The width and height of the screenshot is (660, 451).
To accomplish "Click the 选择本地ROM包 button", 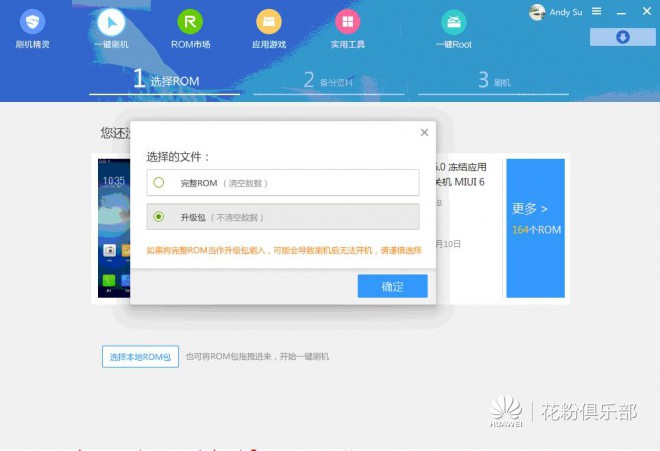I will 140,356.
